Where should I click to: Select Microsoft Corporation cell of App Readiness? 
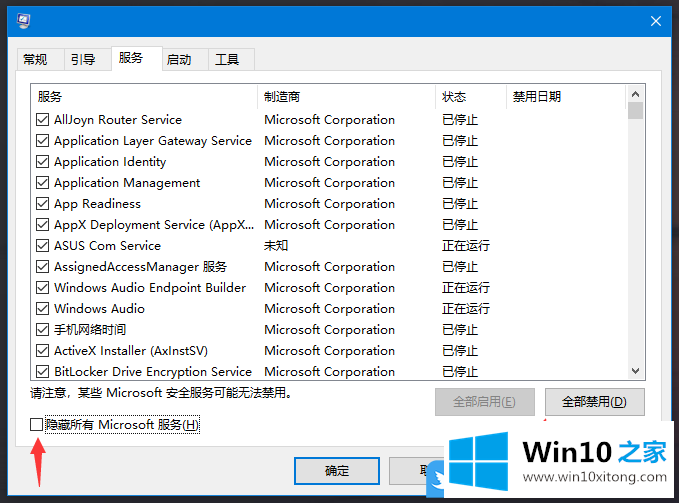pos(330,203)
